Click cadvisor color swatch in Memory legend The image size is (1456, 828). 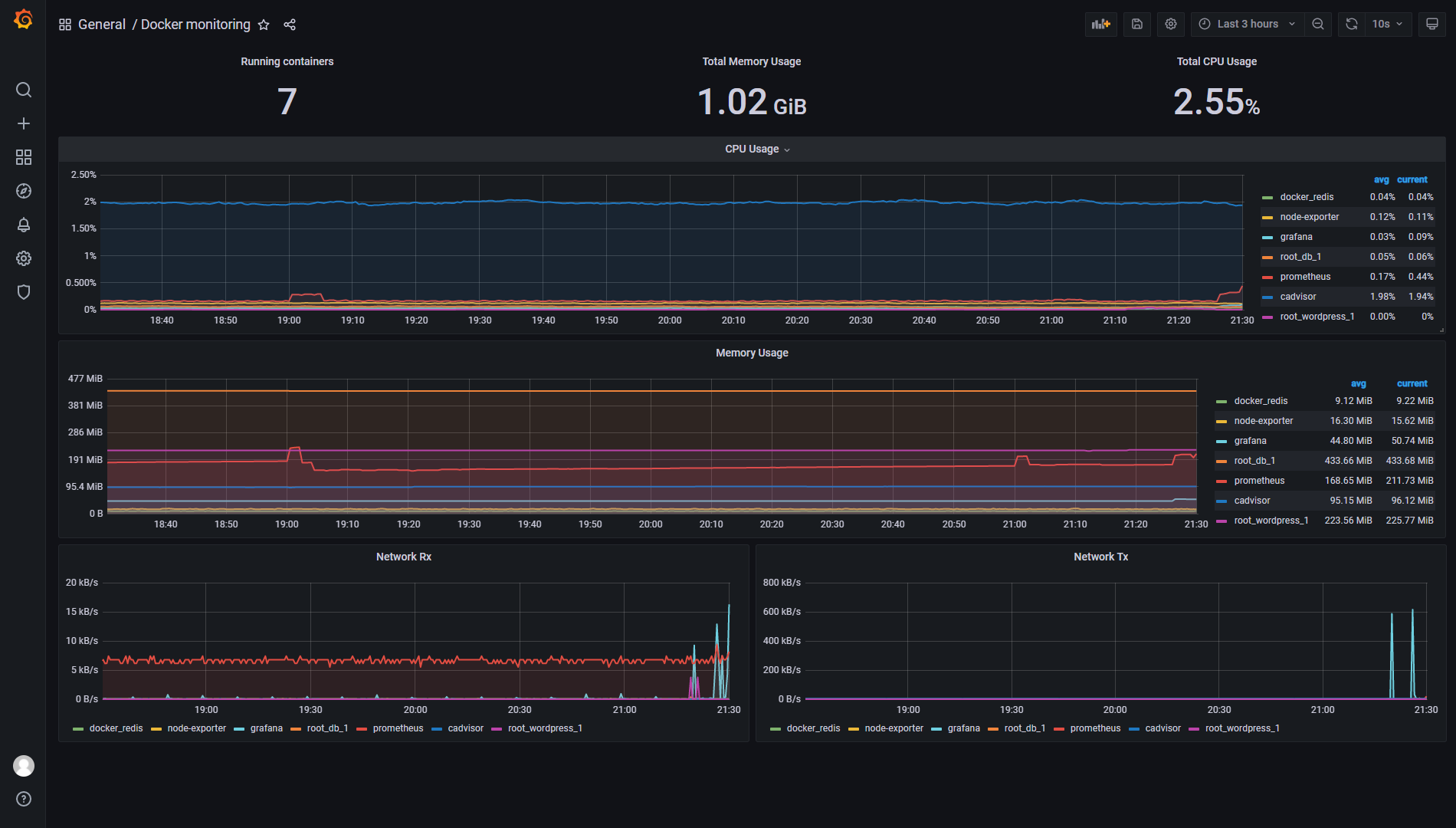(1222, 501)
